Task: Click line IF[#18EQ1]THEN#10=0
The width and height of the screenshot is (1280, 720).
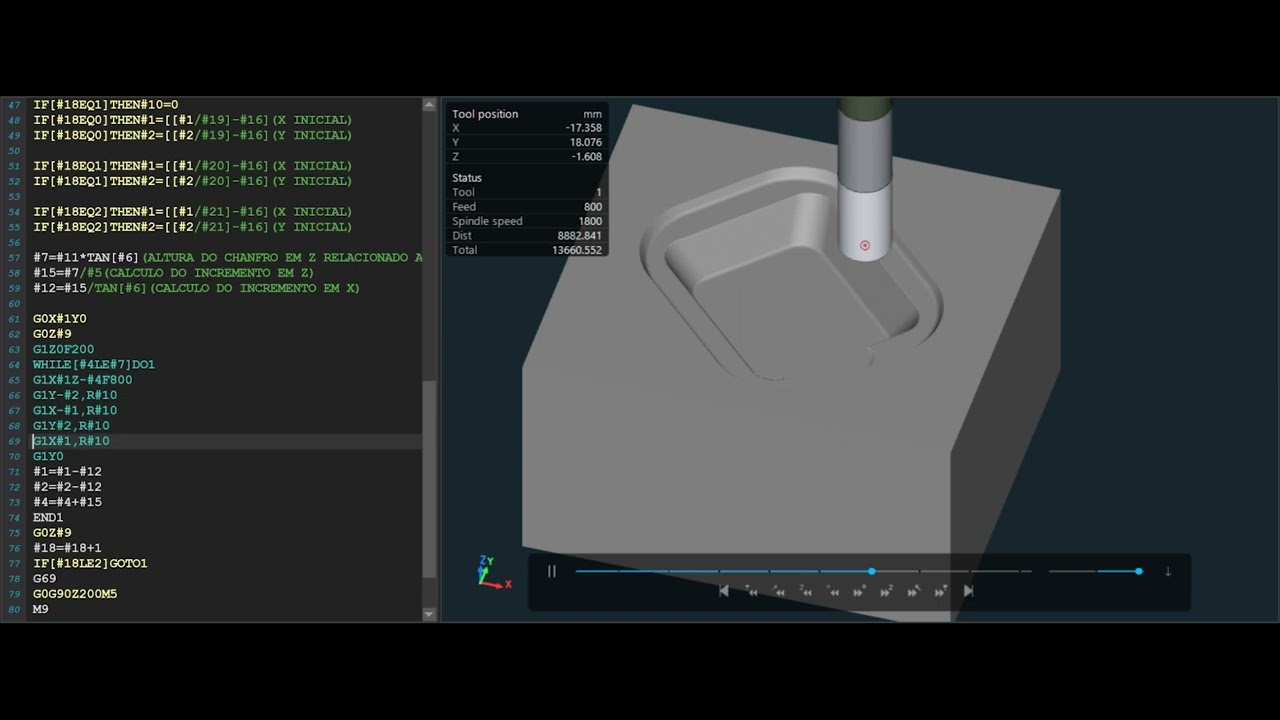Action: coord(105,105)
